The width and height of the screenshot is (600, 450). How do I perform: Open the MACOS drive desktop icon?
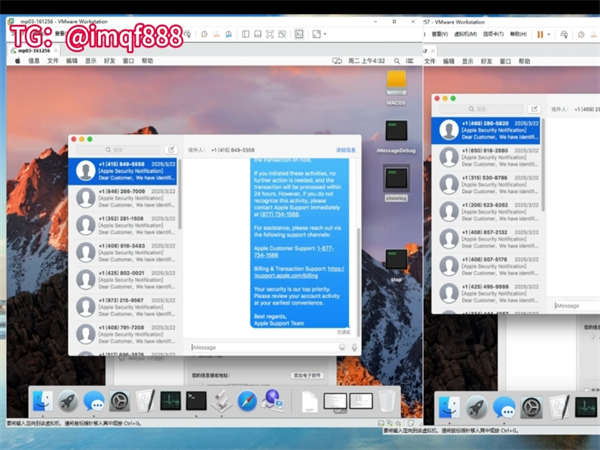[x=396, y=84]
